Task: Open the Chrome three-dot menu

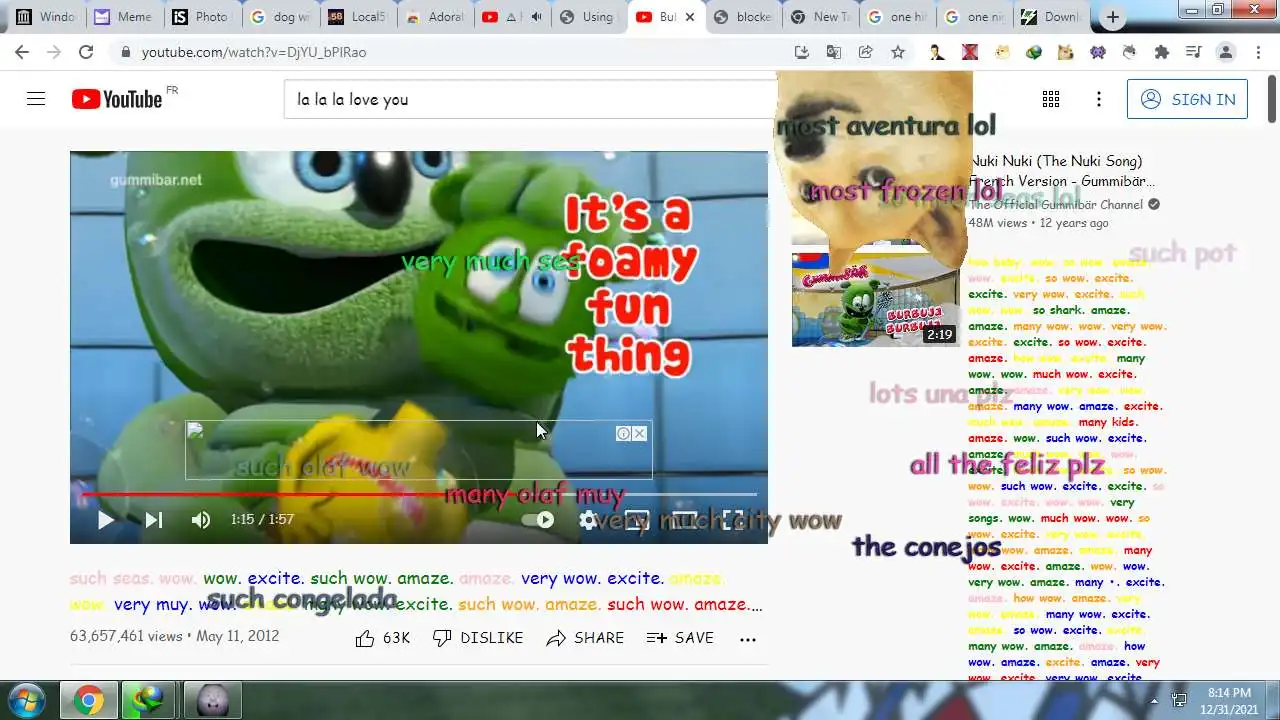Action: point(1257,52)
